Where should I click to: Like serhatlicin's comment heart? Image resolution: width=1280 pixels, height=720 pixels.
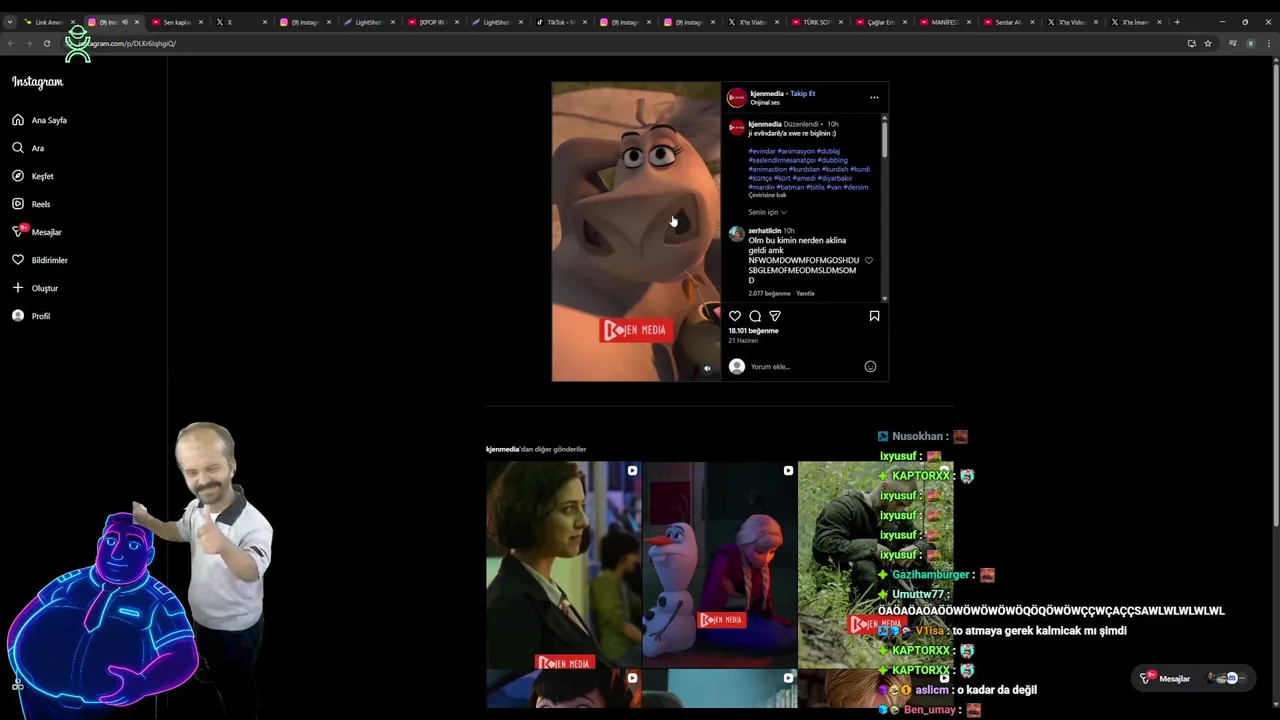(x=868, y=261)
